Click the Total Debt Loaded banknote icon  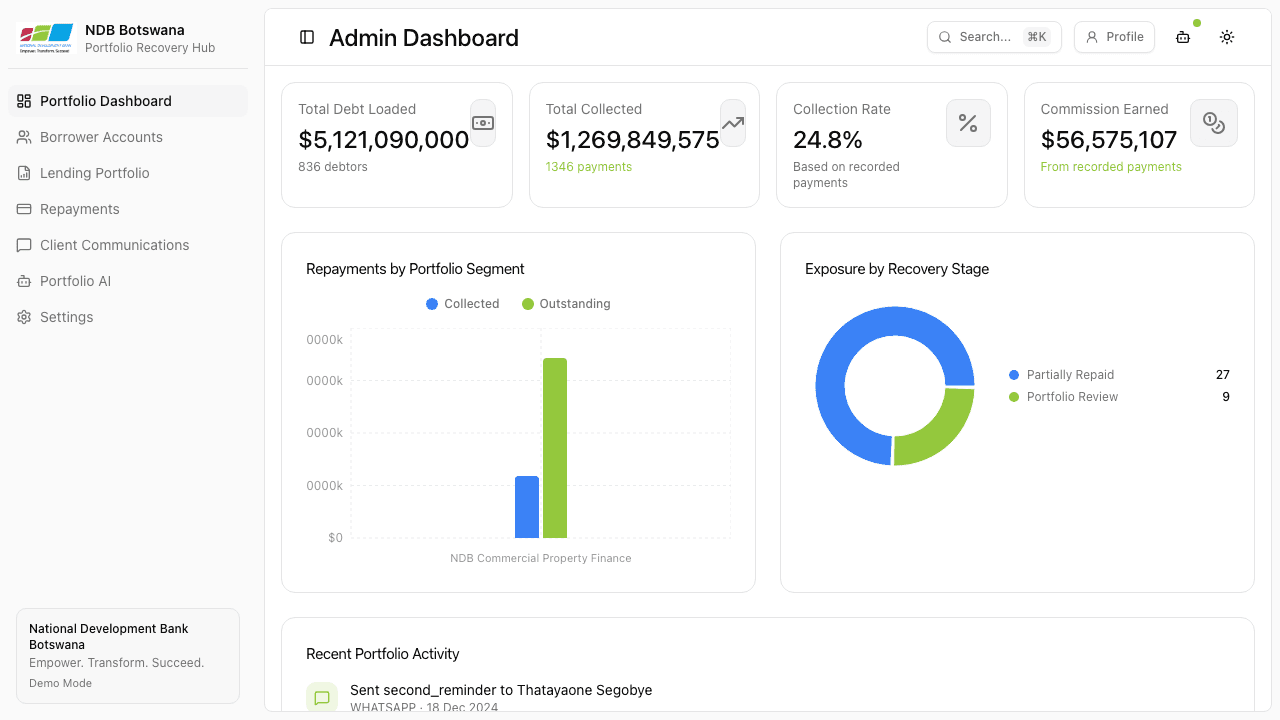point(483,123)
